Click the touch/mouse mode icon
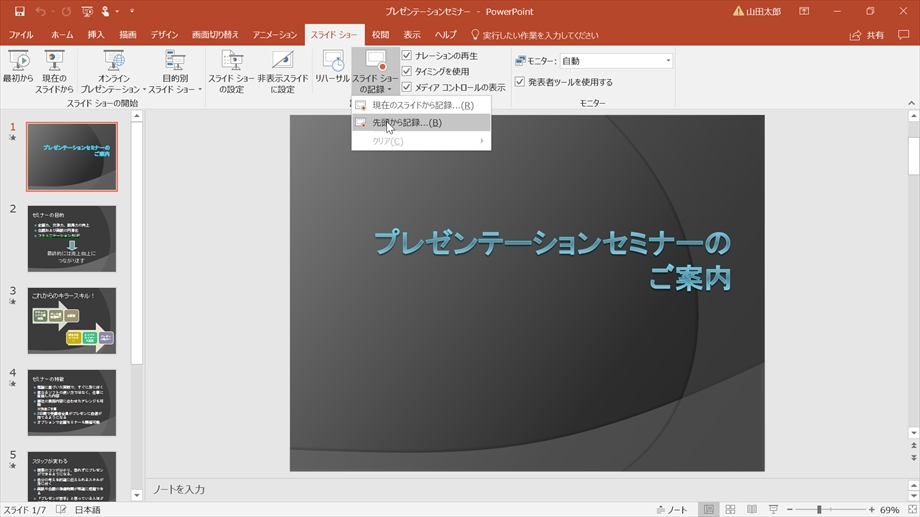The height and width of the screenshot is (517, 920). 106,11
